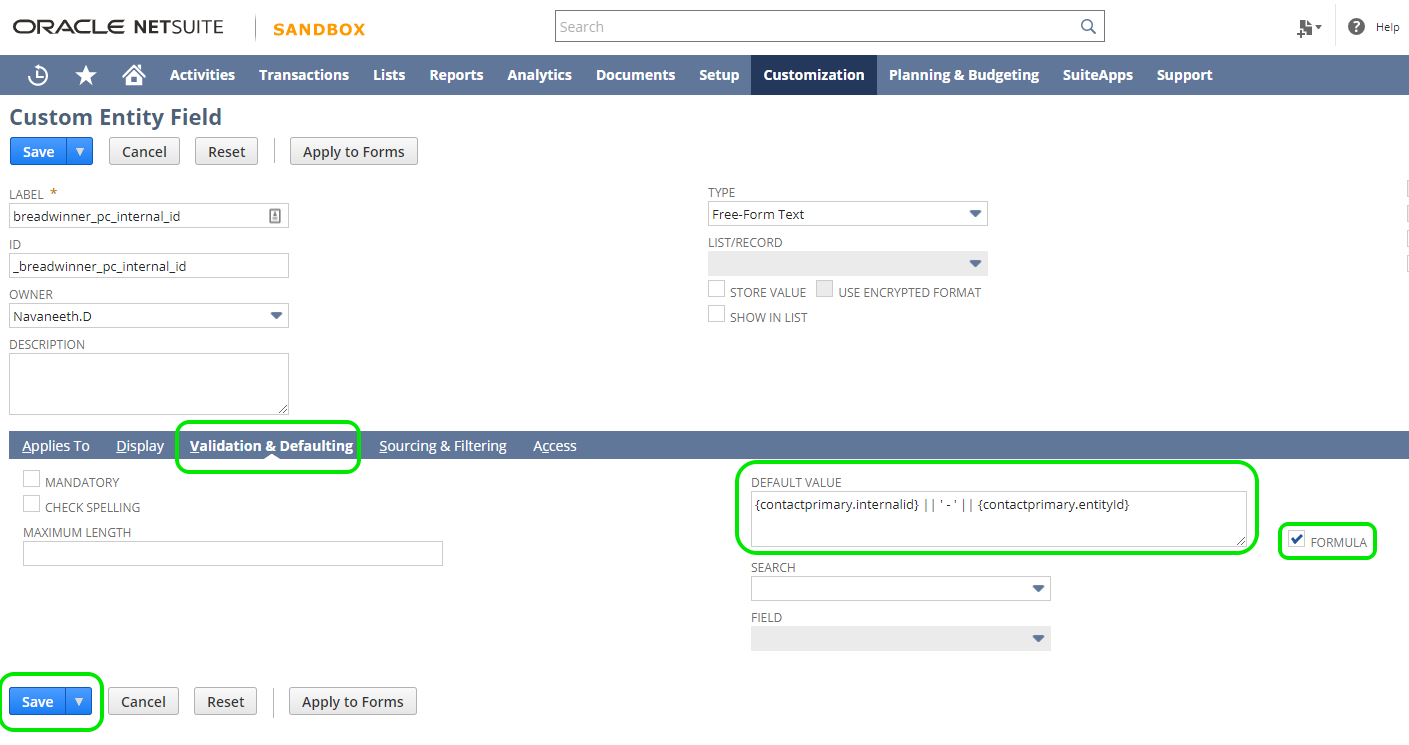The width and height of the screenshot is (1409, 745).
Task: Switch to the Applies To tab
Action: click(56, 446)
